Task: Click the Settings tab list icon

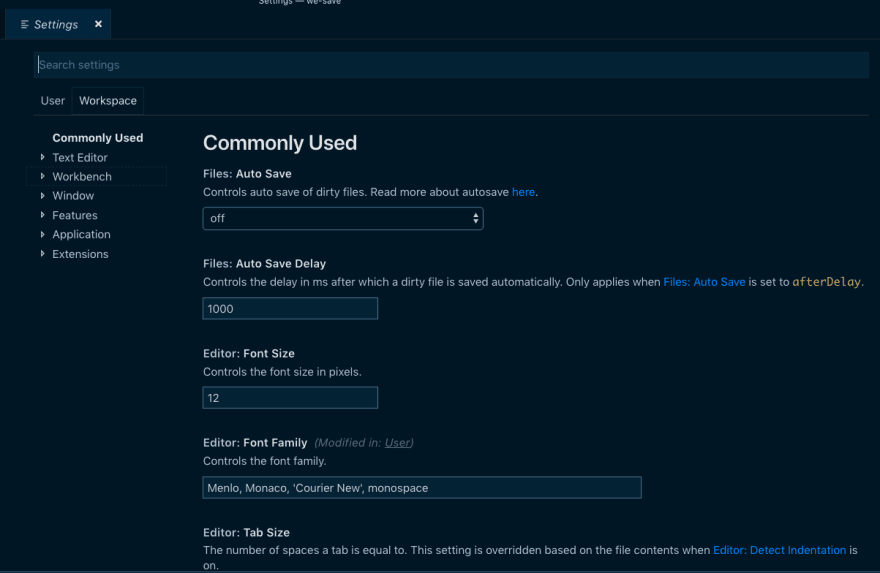Action: click(24, 24)
